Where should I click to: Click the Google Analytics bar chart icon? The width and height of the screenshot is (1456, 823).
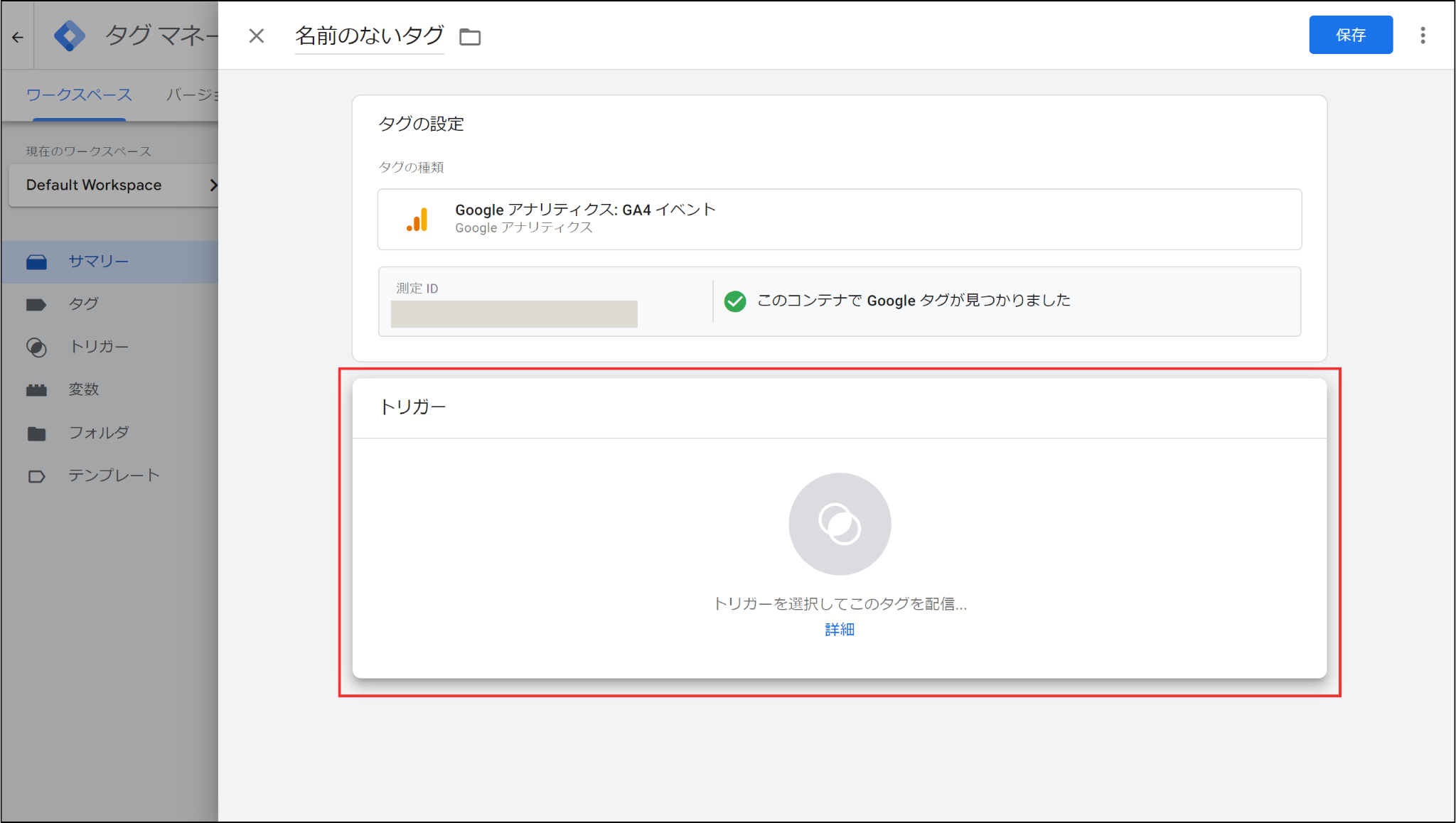click(x=417, y=220)
